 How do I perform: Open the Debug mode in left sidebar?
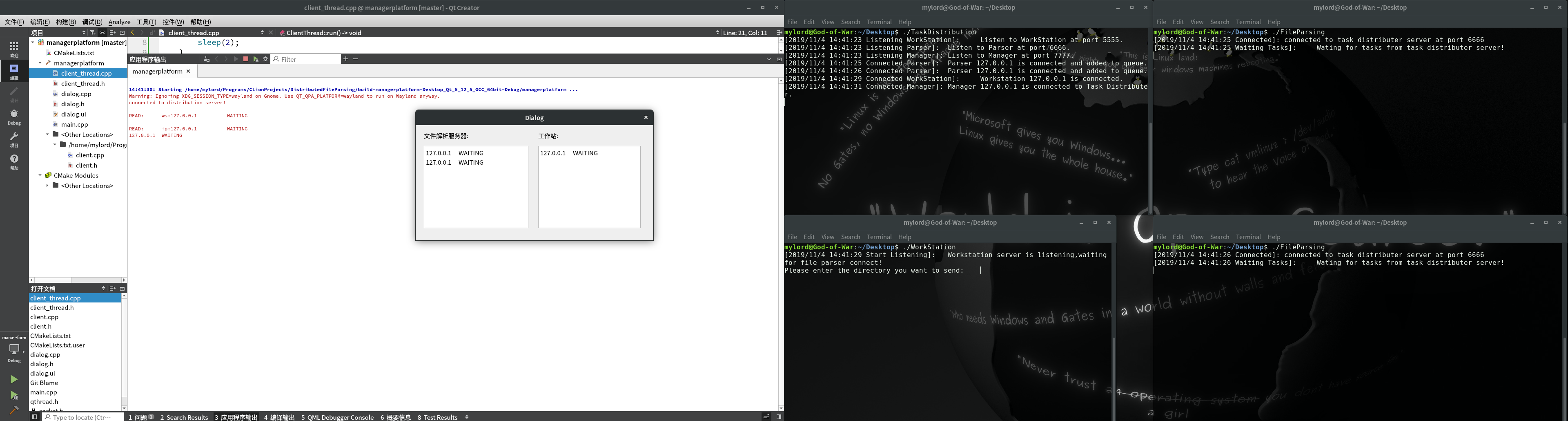[x=14, y=116]
